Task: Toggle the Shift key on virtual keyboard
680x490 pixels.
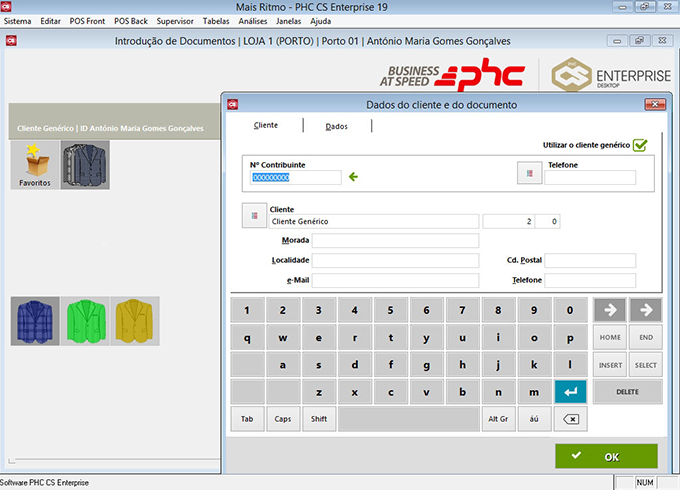Action: (x=319, y=419)
